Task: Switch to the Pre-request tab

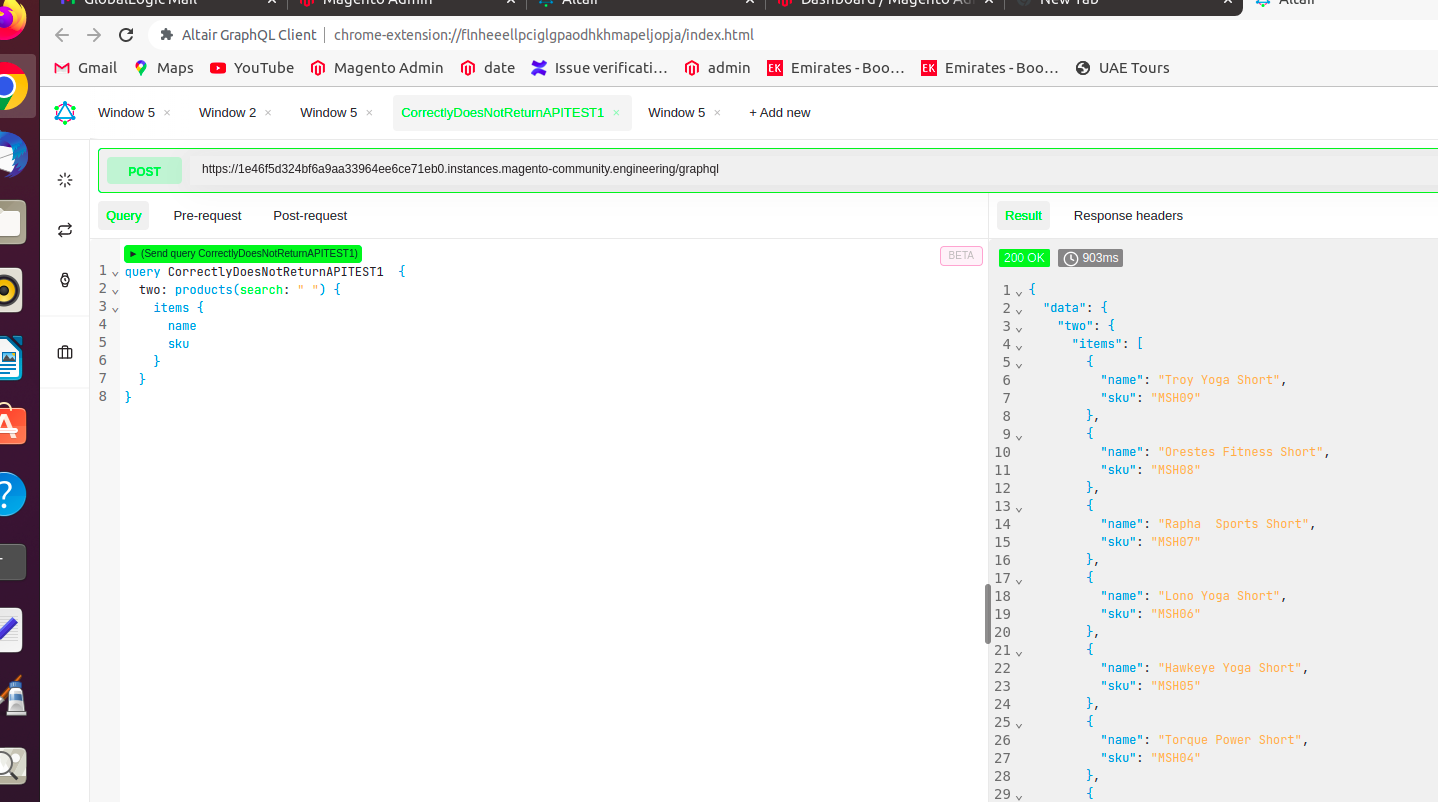Action: 207,215
